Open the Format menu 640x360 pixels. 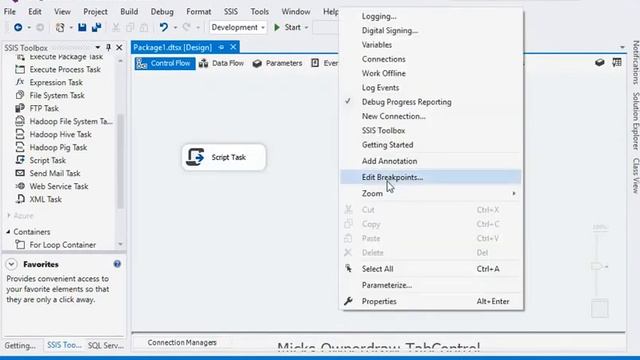(x=199, y=11)
